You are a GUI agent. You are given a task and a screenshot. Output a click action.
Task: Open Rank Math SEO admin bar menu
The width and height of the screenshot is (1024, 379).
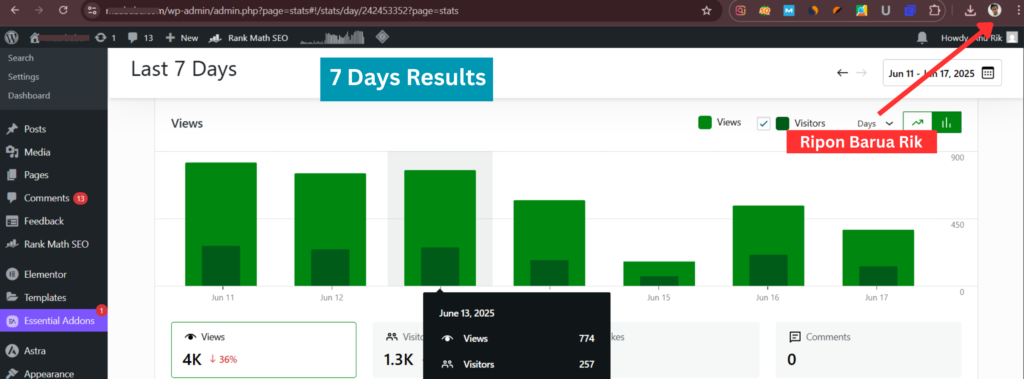[x=249, y=38]
